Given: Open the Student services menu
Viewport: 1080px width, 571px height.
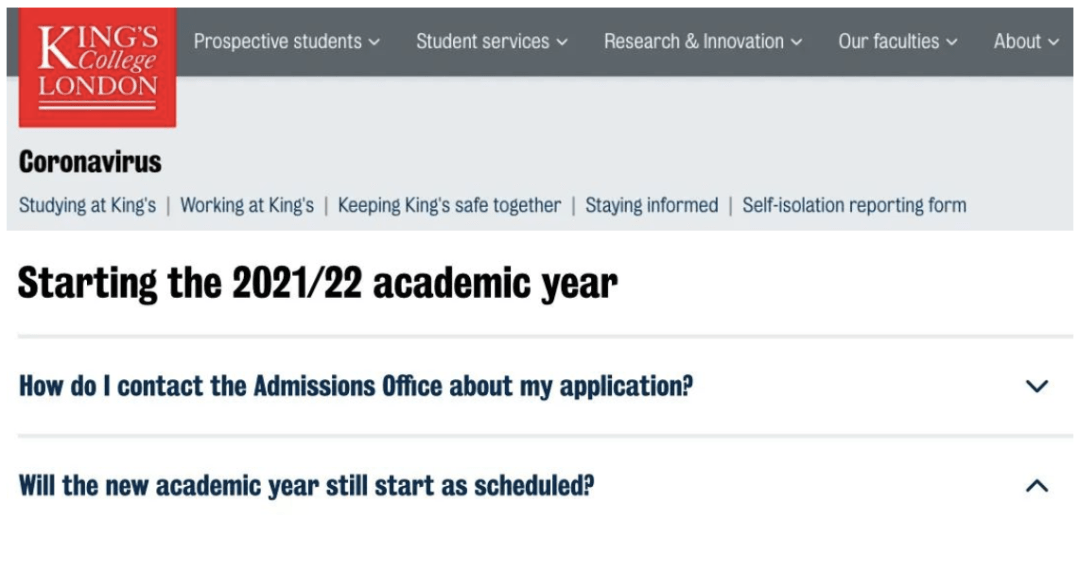Looking at the screenshot, I should pos(492,41).
